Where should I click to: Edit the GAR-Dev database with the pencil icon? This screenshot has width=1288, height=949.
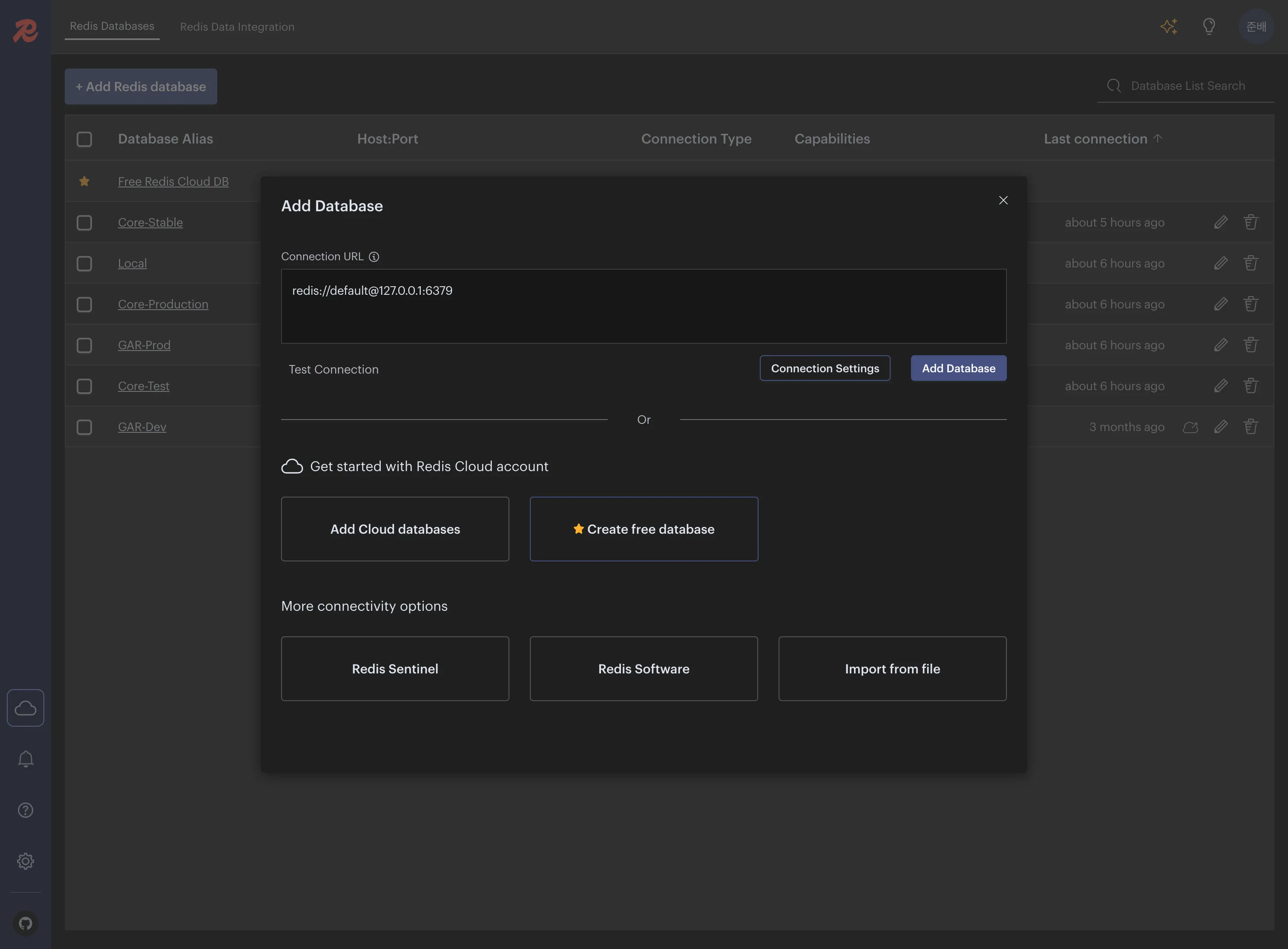tap(1221, 427)
